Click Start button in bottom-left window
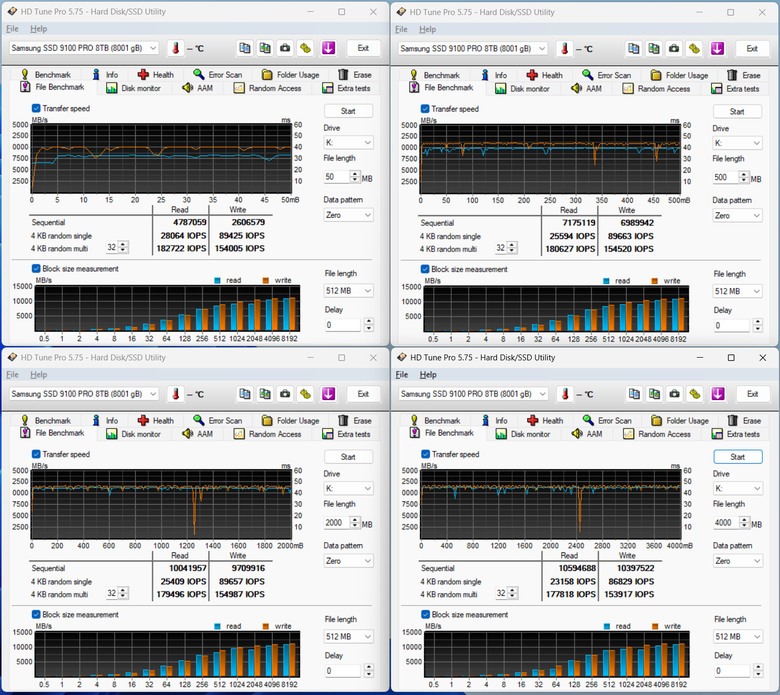Viewport: 780px width, 695px height. click(x=348, y=456)
